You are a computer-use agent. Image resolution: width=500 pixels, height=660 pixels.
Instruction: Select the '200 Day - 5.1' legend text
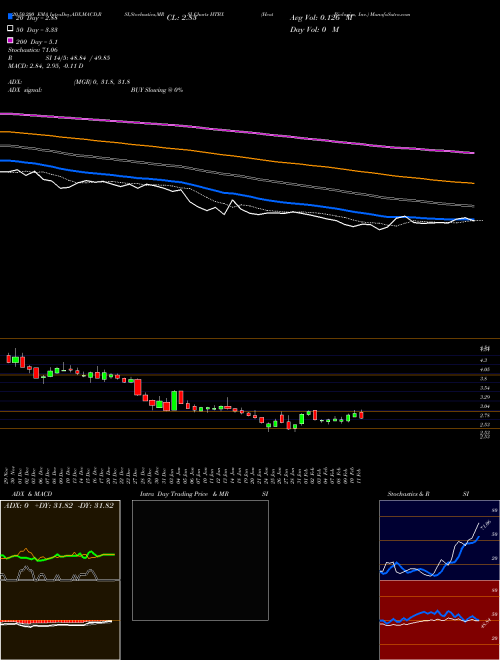pyautogui.click(x=37, y=42)
